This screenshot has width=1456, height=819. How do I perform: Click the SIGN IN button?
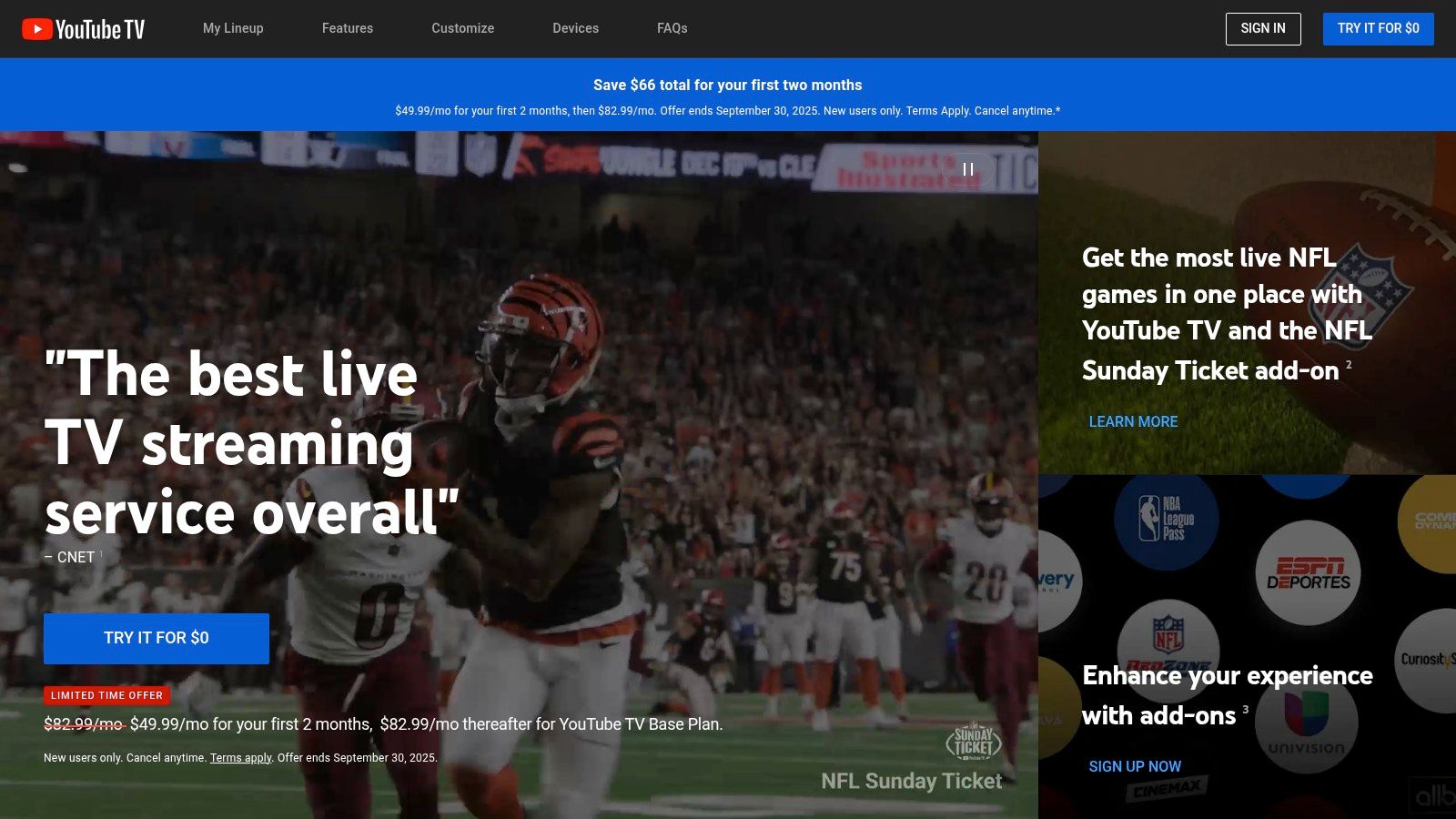pyautogui.click(x=1263, y=29)
